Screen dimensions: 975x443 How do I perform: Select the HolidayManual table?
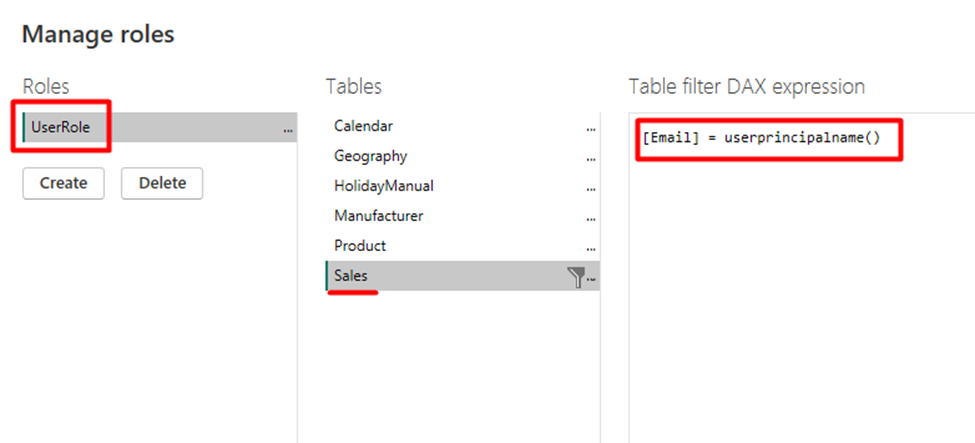[x=383, y=186]
